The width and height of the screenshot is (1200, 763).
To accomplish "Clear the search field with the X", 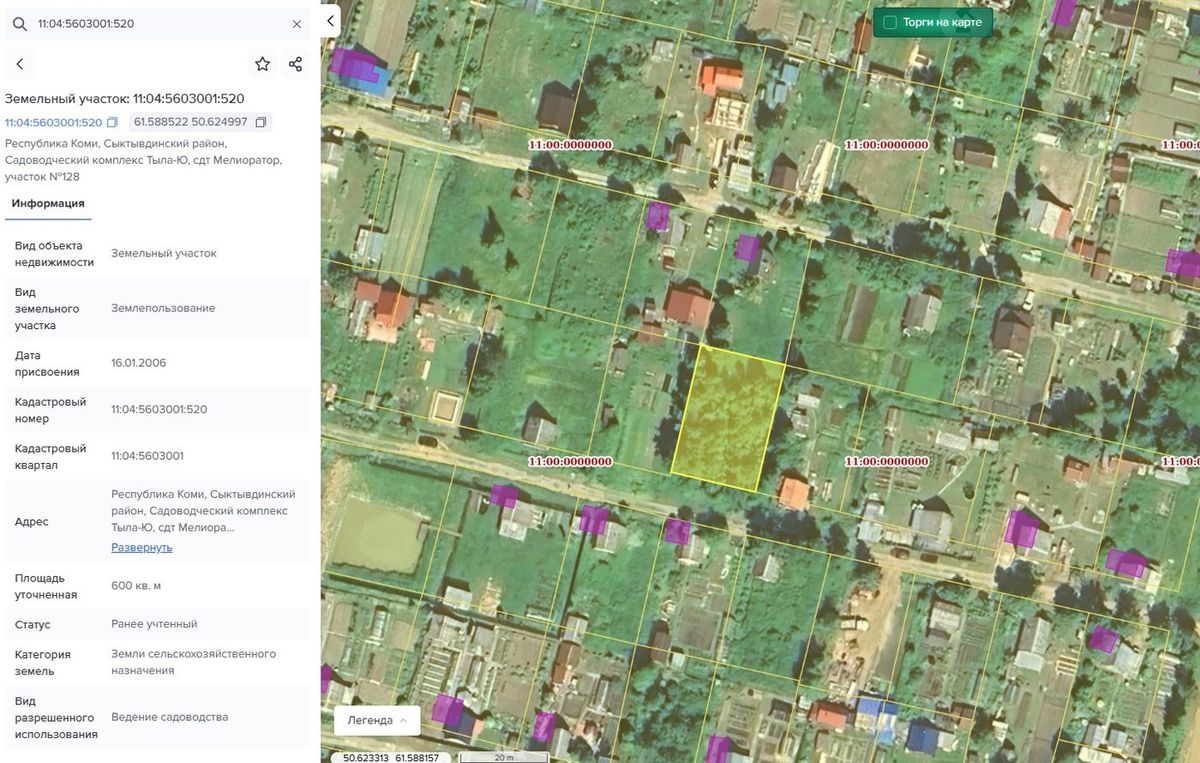I will tap(297, 24).
